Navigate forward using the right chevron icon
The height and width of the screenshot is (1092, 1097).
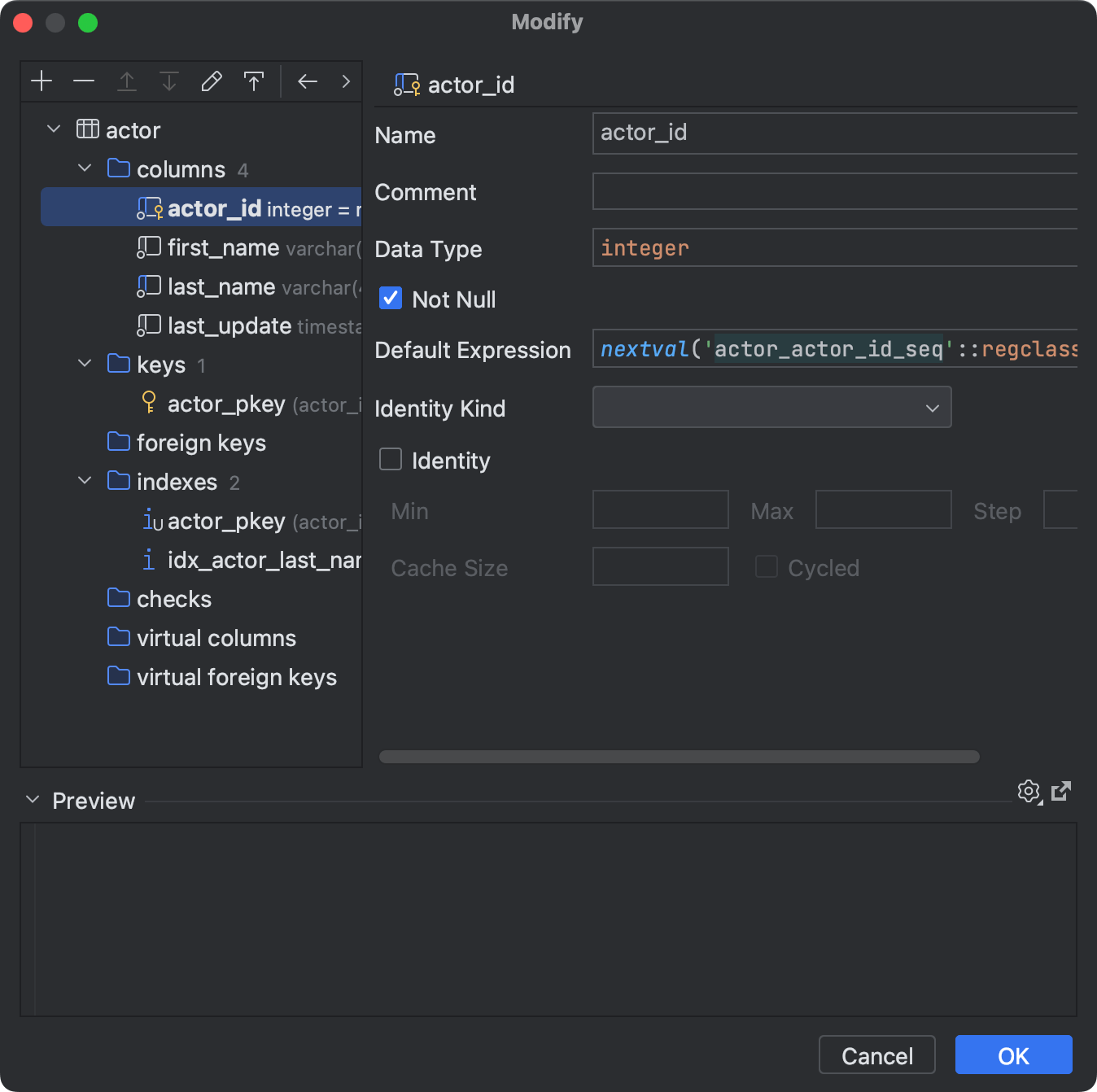(x=345, y=81)
